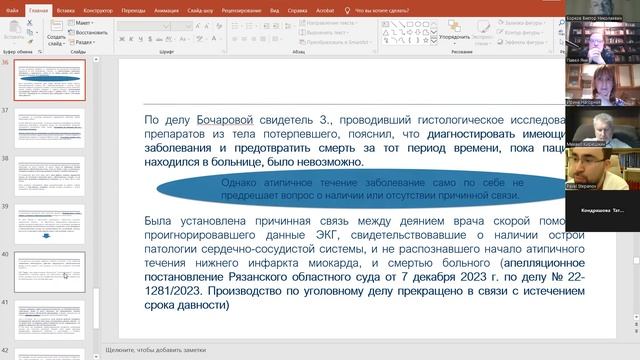The width and height of the screenshot is (640, 360).
Task: Click the Find magnifier icon in ribbon
Action: (562, 23)
